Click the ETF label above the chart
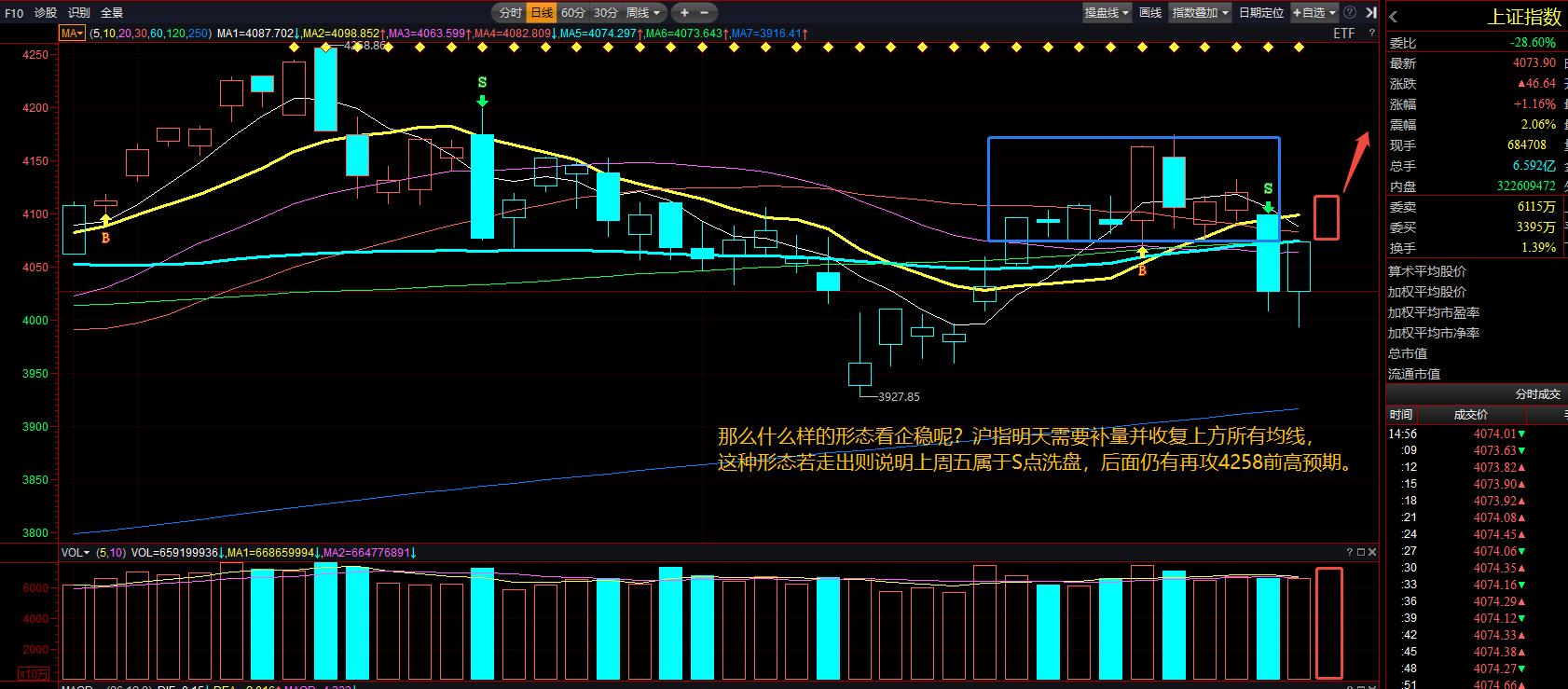Screen dimensions: 1568x689 click(x=1343, y=34)
